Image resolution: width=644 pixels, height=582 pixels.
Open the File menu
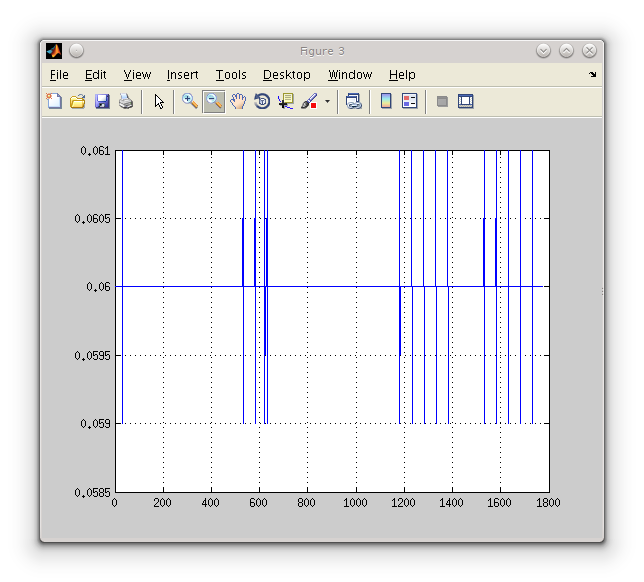59,75
